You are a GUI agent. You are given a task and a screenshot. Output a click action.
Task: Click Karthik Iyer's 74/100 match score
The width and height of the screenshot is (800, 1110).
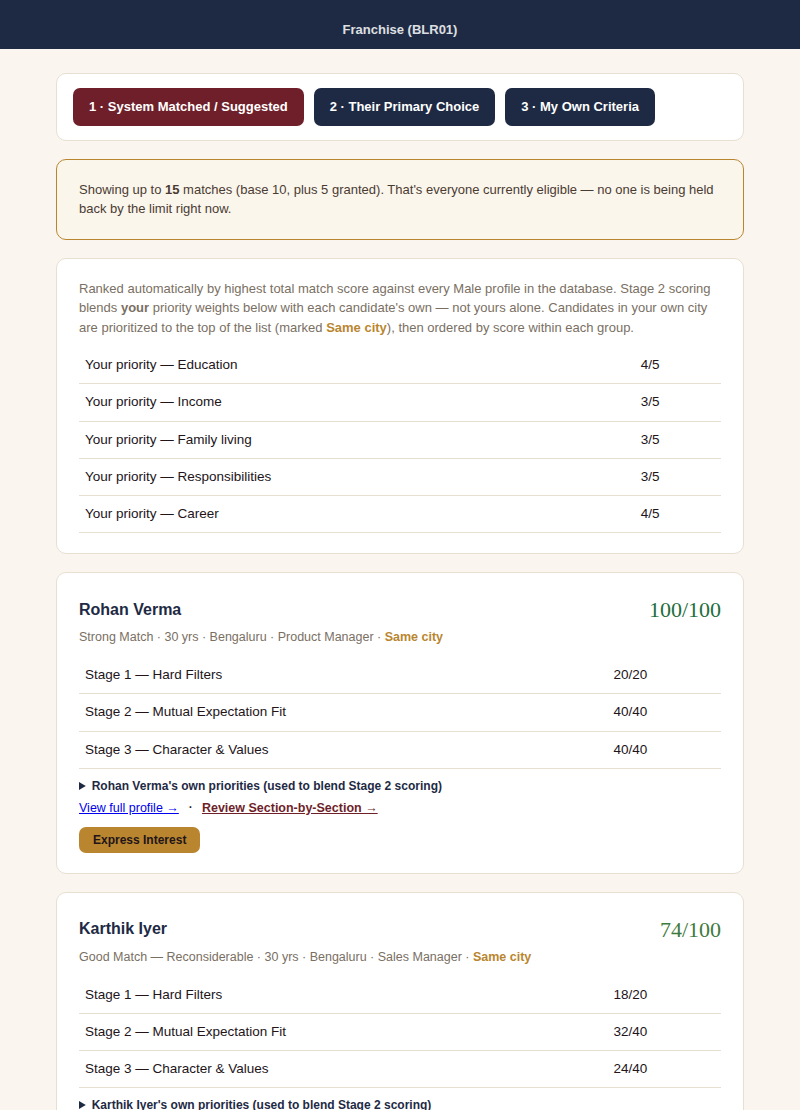(690, 930)
